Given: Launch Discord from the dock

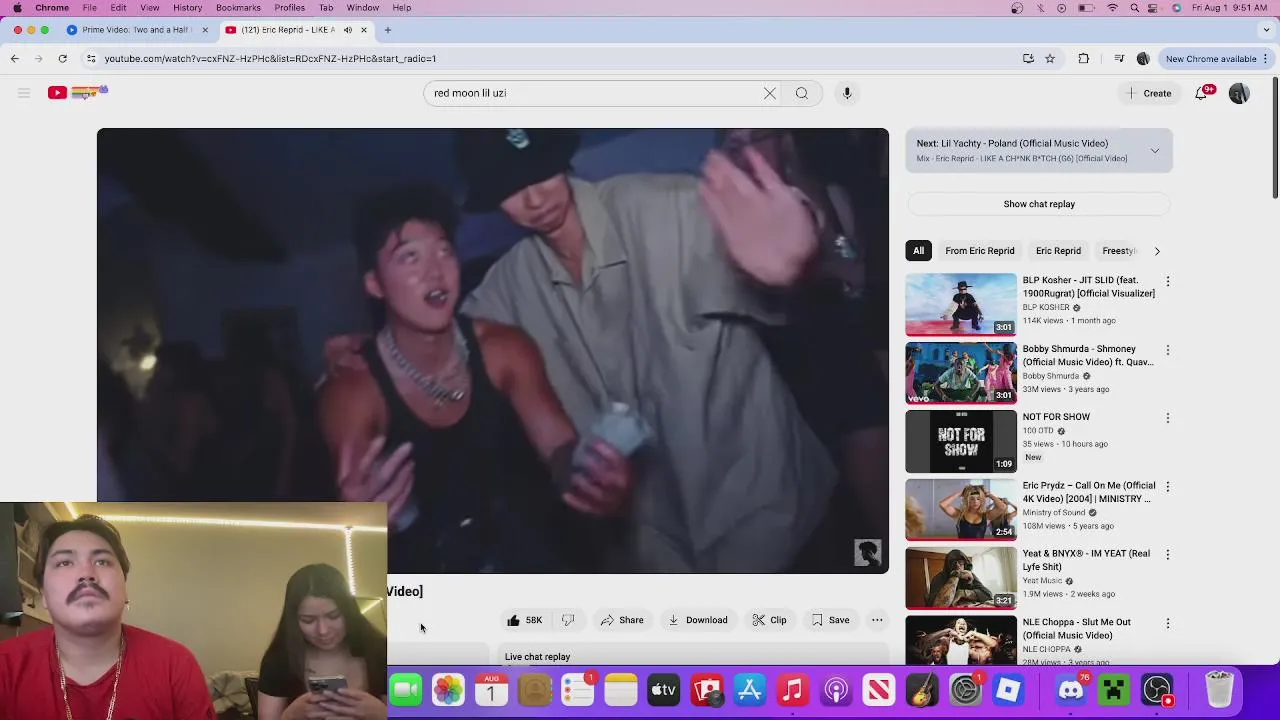Looking at the screenshot, I should click(x=1071, y=690).
